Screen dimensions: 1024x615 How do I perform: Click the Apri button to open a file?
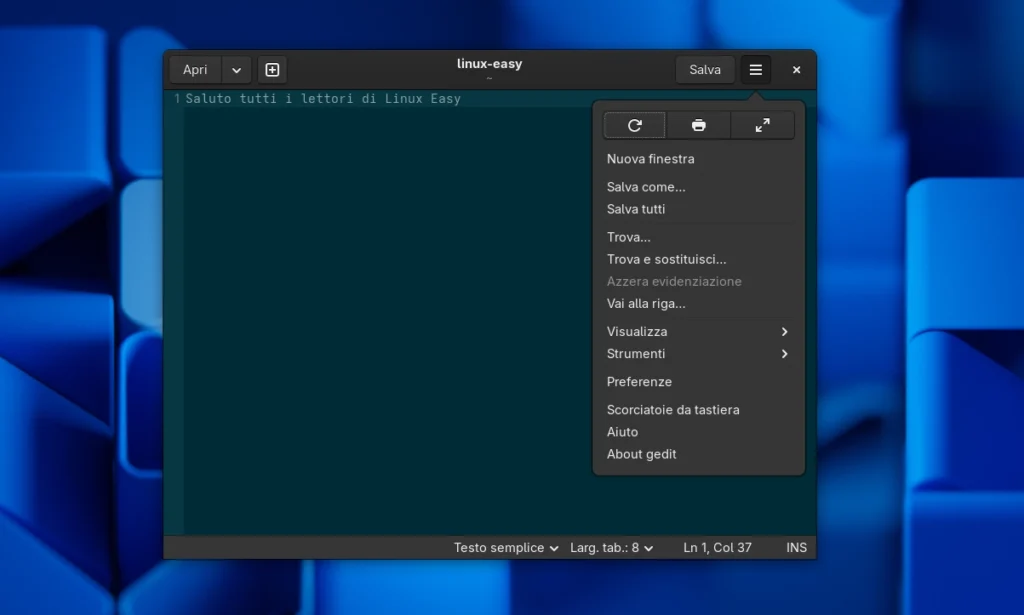click(195, 69)
